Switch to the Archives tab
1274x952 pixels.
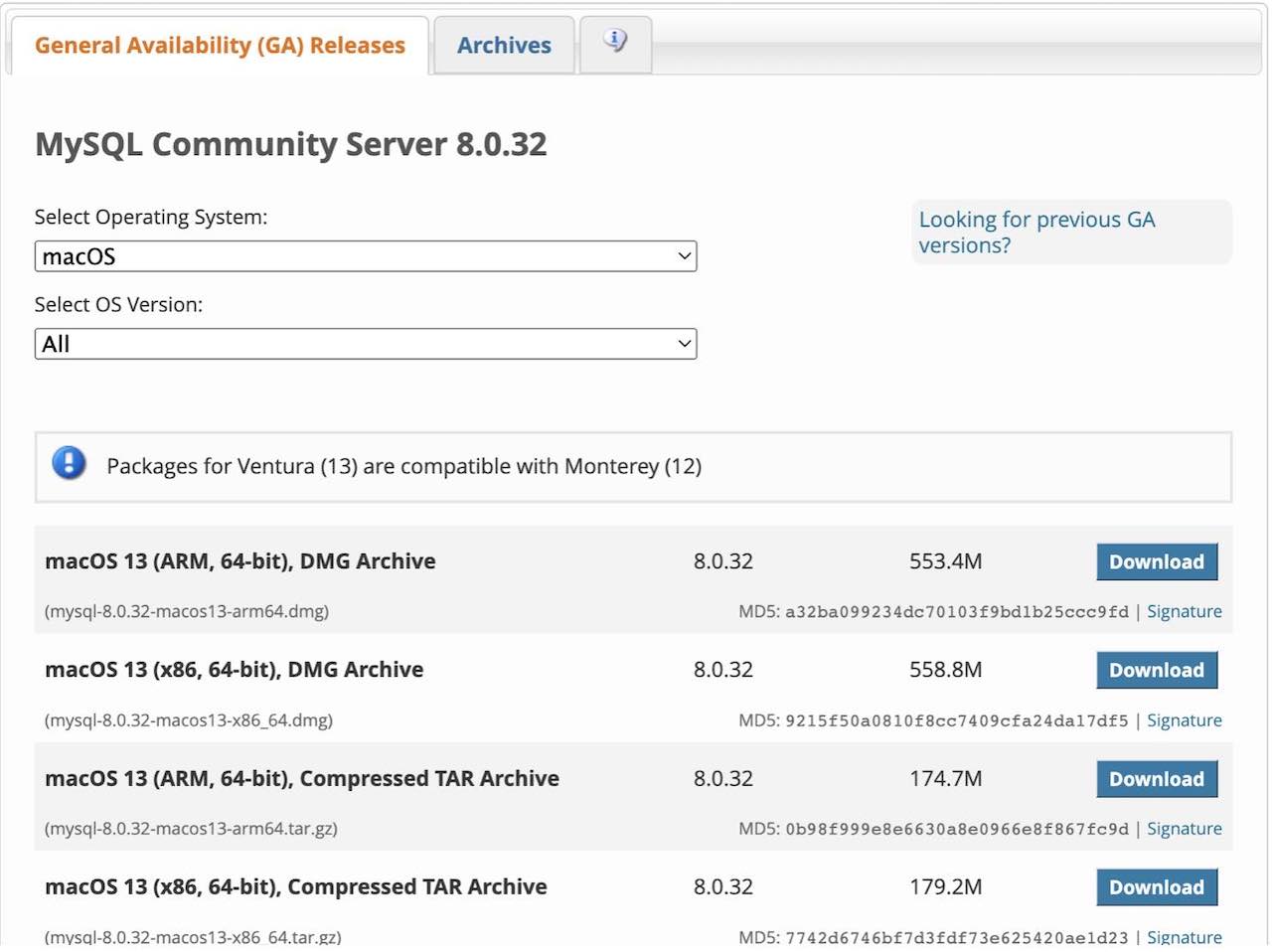(x=504, y=45)
